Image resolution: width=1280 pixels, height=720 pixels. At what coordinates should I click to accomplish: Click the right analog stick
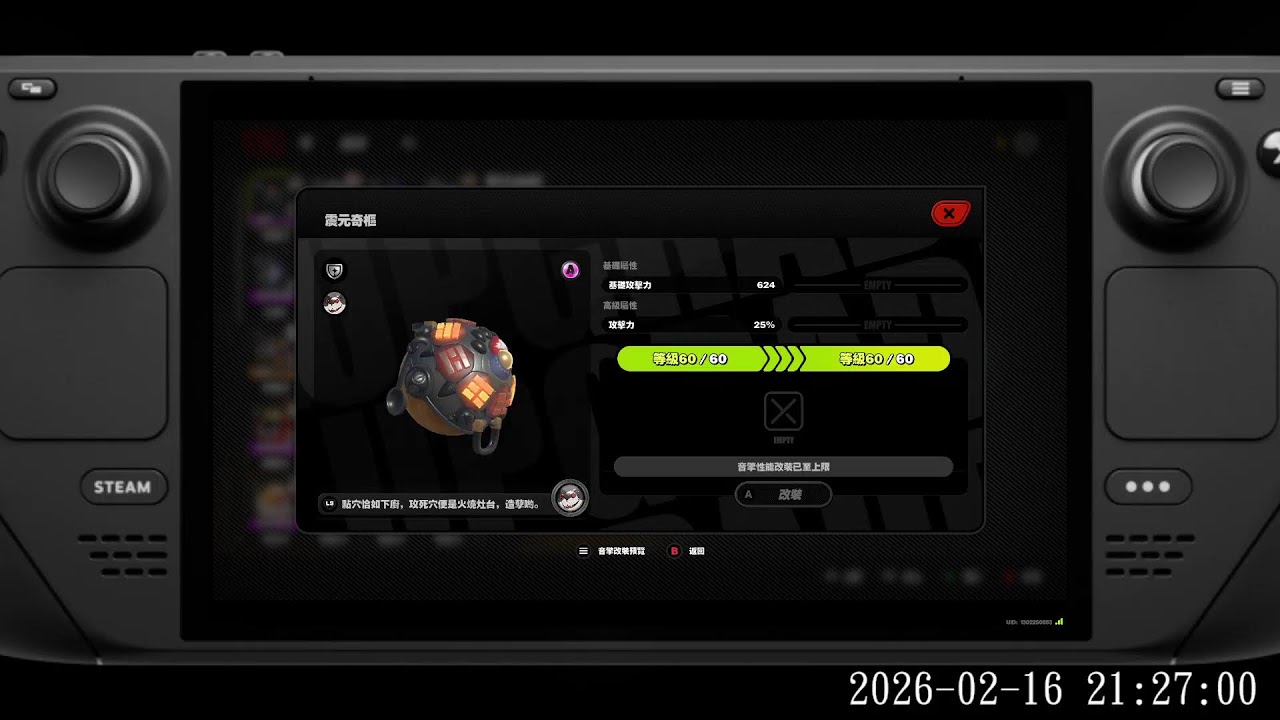(x=1183, y=177)
